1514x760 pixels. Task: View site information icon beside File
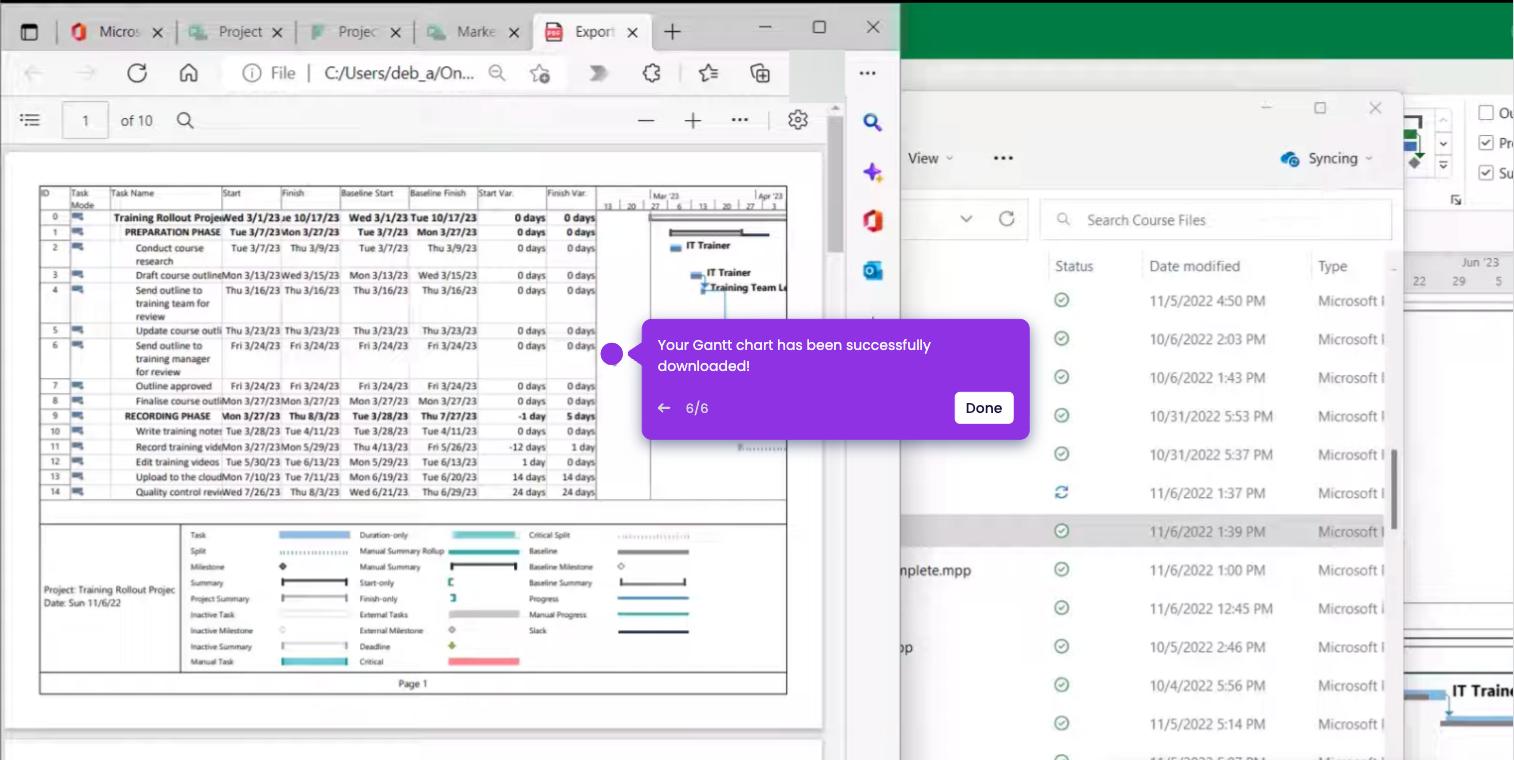click(x=251, y=73)
